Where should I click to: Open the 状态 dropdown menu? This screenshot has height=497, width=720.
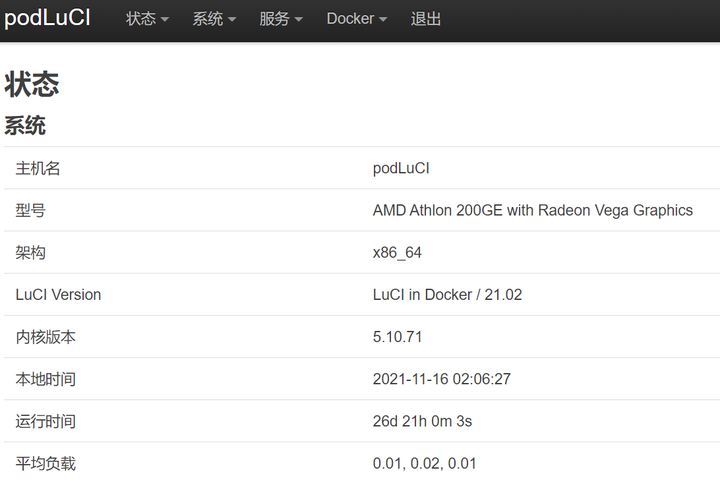tap(147, 19)
